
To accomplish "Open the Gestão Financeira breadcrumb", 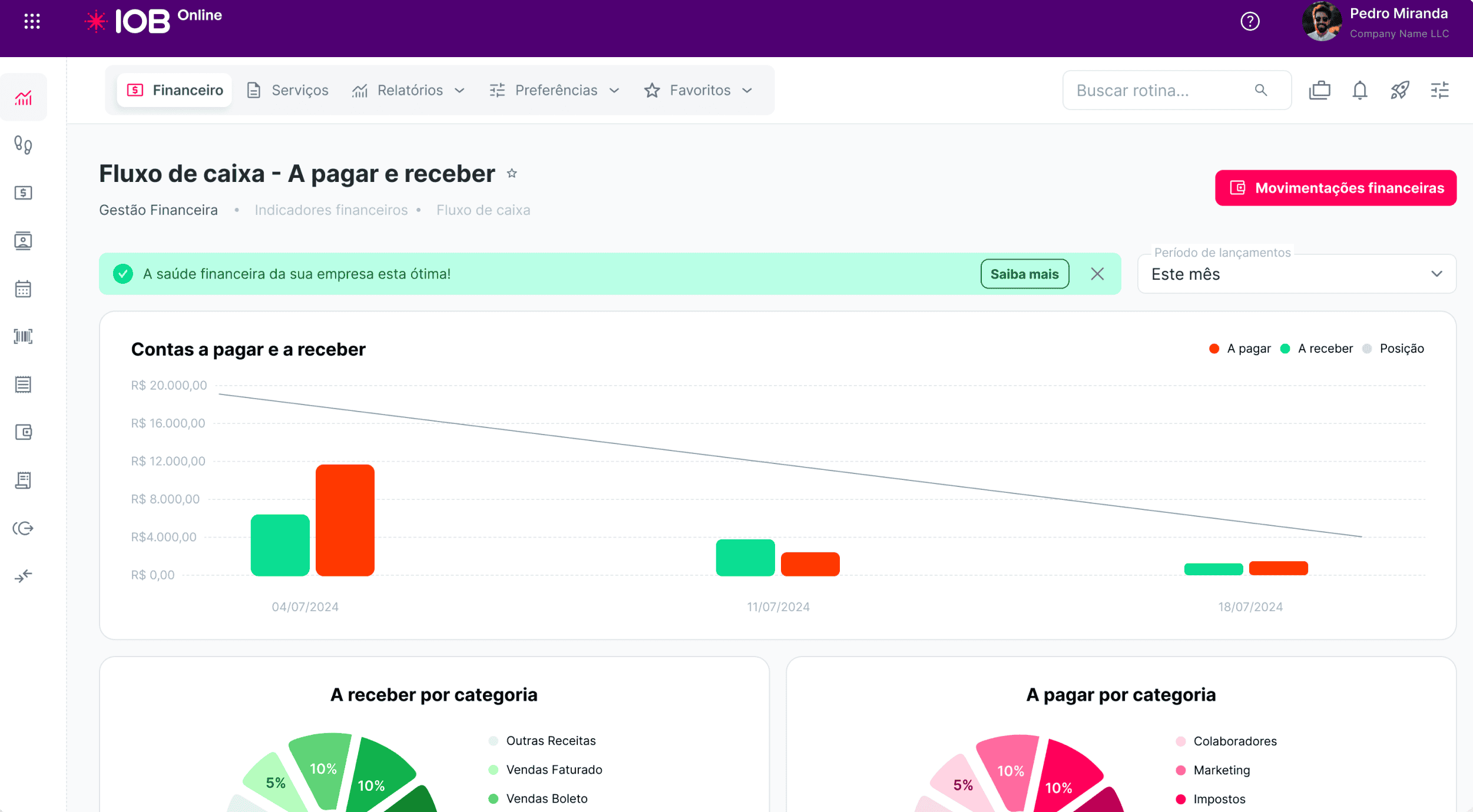I will 158,210.
